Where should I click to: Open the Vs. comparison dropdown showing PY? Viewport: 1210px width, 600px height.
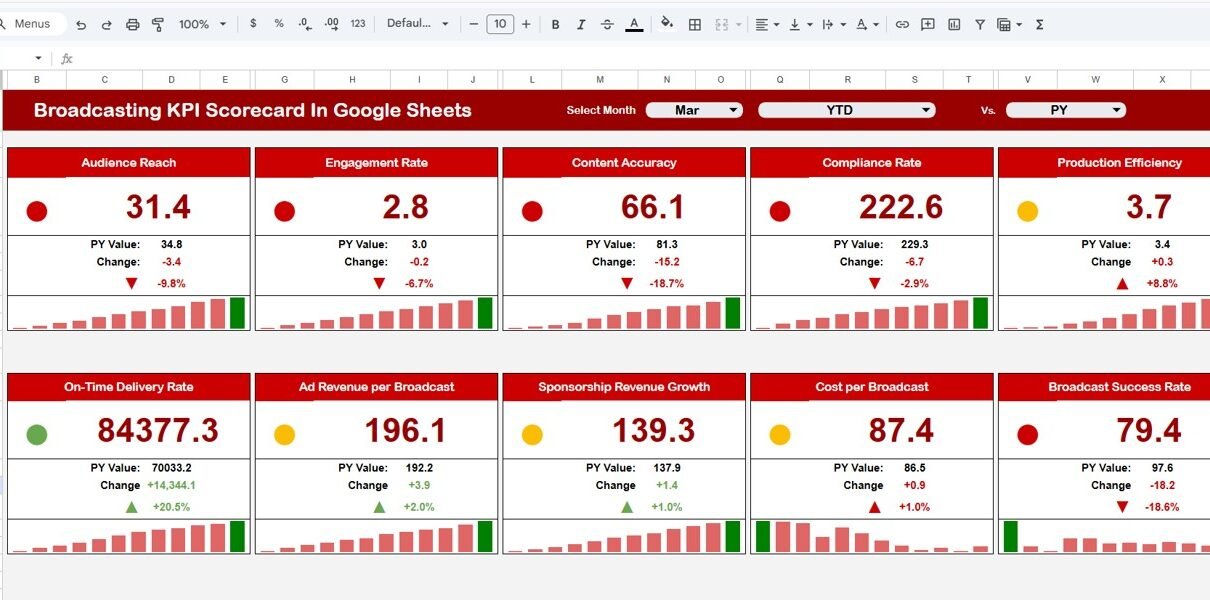click(x=1065, y=110)
